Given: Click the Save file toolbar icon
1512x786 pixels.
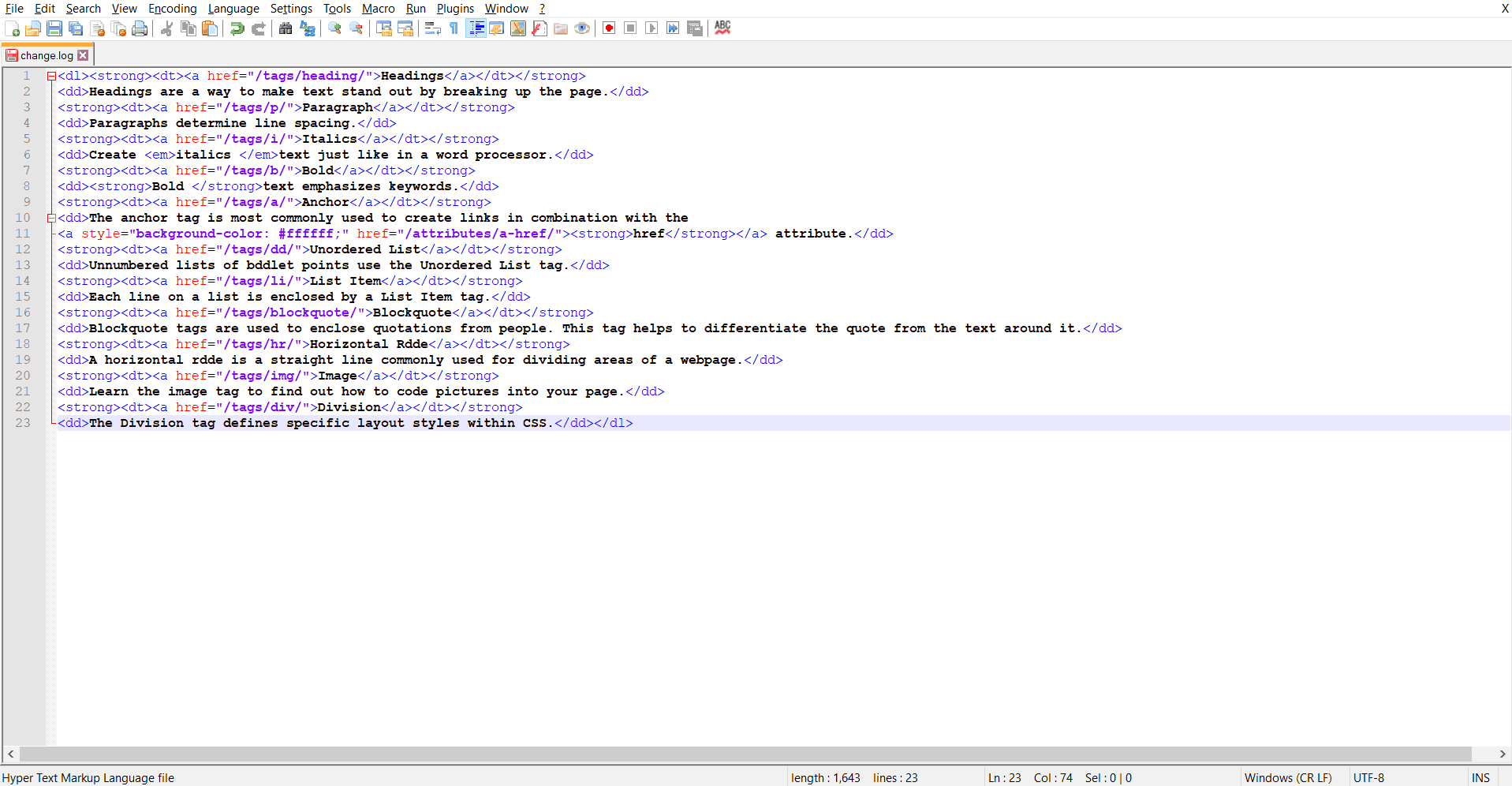Looking at the screenshot, I should (54, 28).
